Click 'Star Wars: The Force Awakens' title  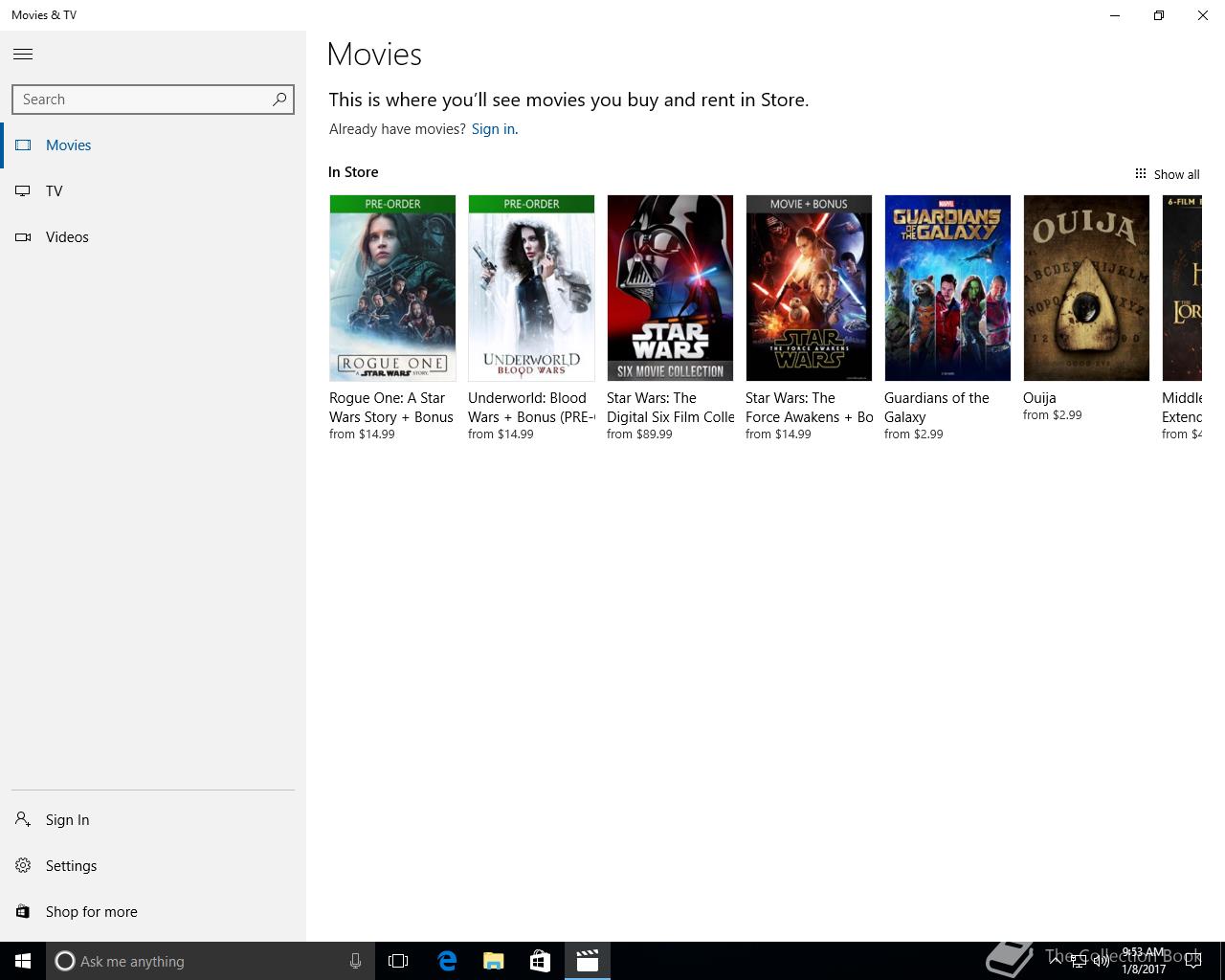tap(810, 408)
